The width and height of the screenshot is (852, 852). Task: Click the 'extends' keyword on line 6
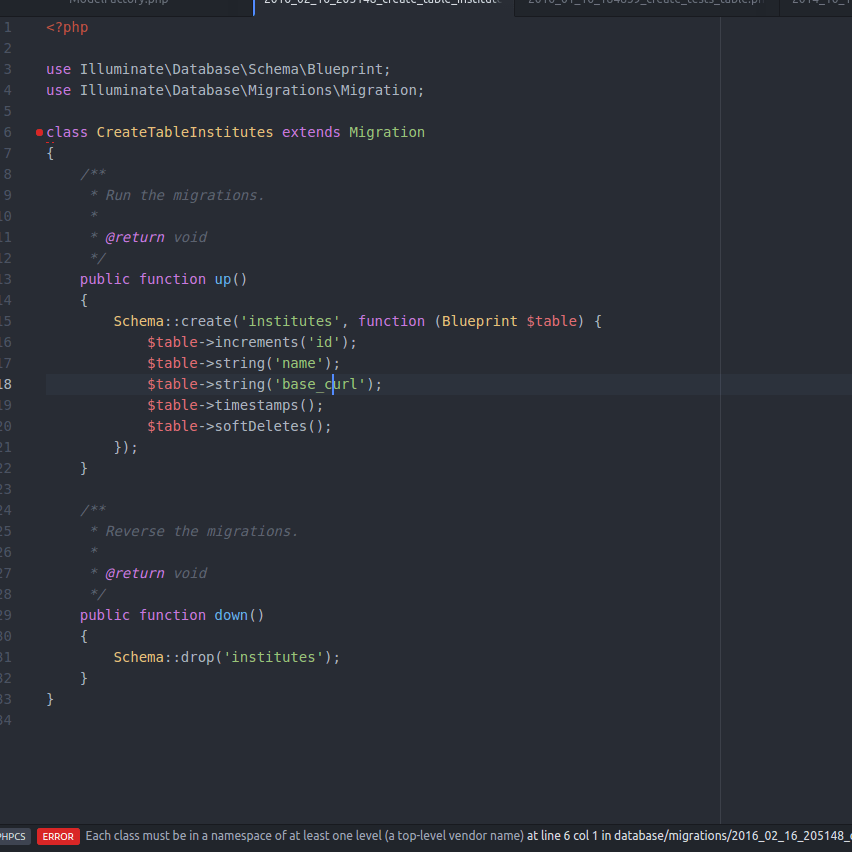[311, 133]
